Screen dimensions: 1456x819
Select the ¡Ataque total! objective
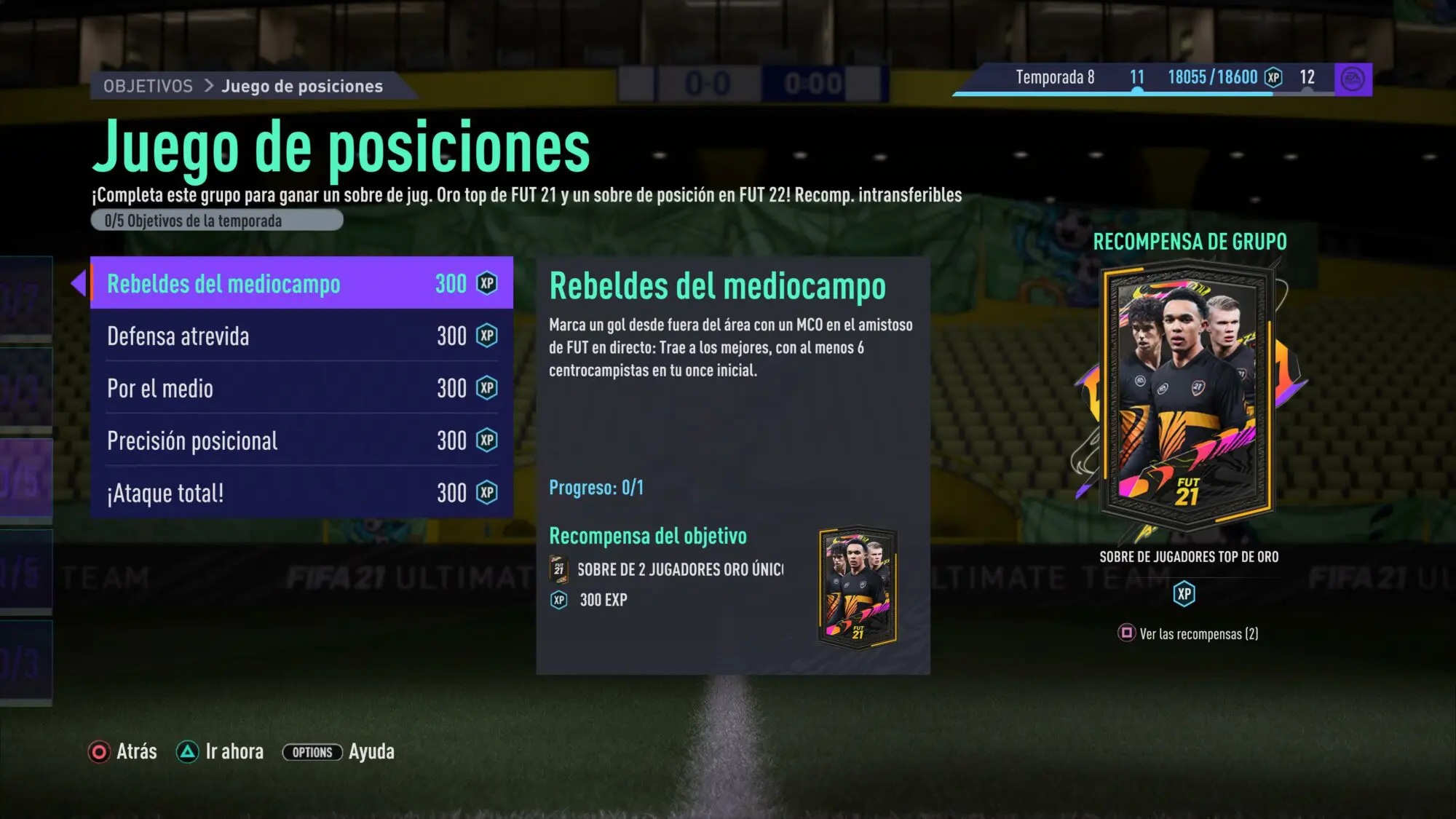pos(301,493)
